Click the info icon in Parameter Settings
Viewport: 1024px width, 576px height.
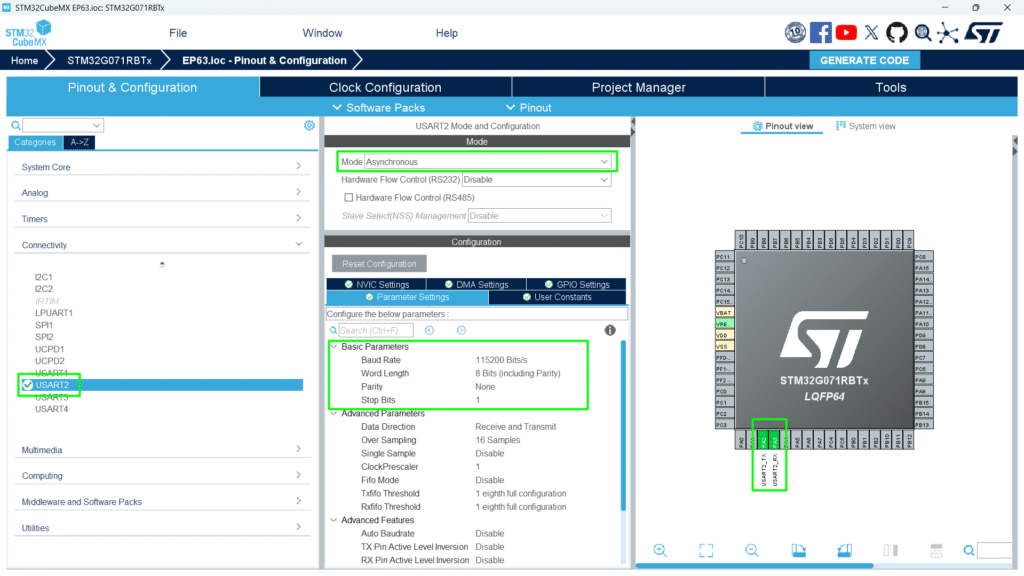coord(609,330)
